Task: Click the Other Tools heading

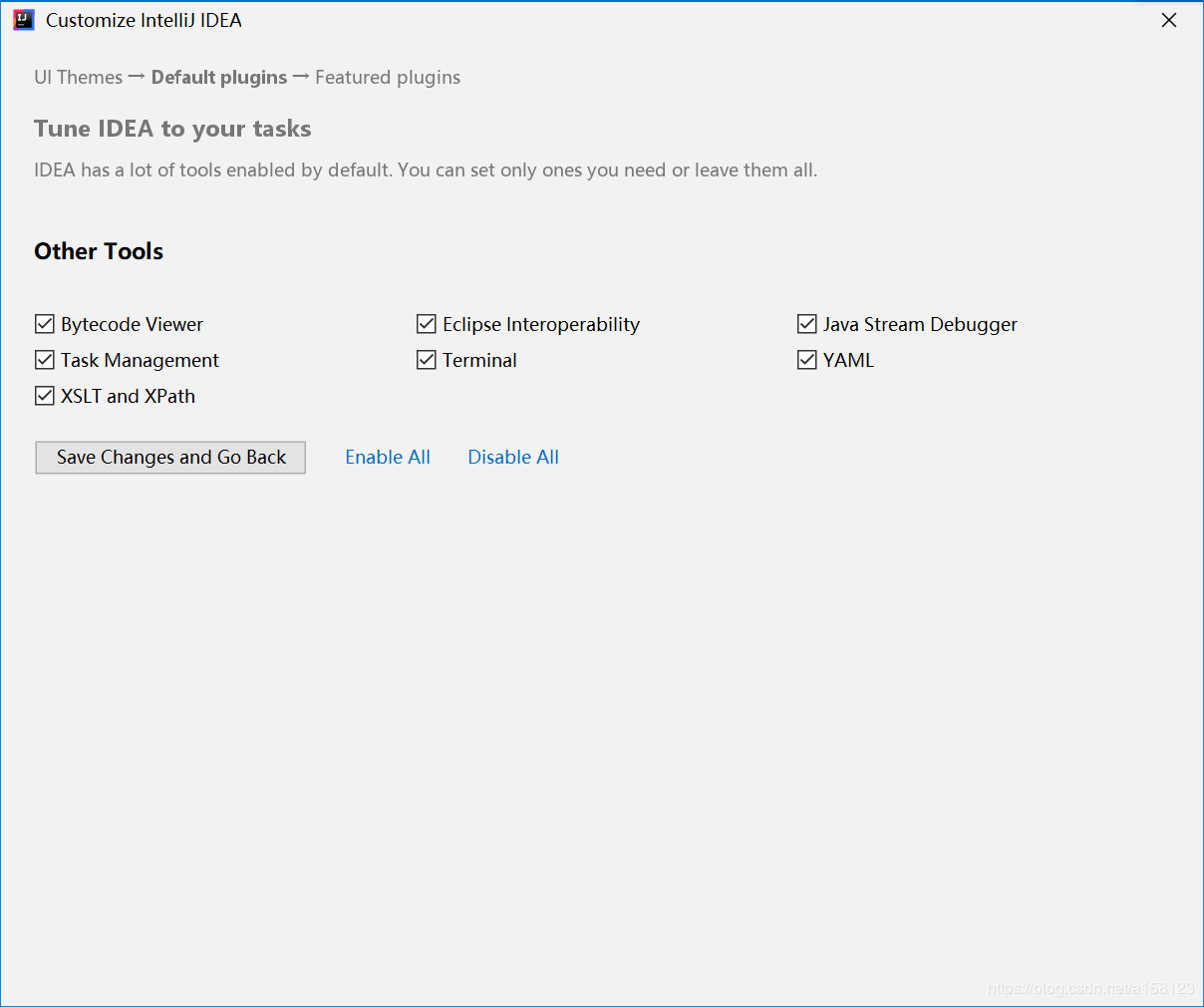Action: [99, 251]
